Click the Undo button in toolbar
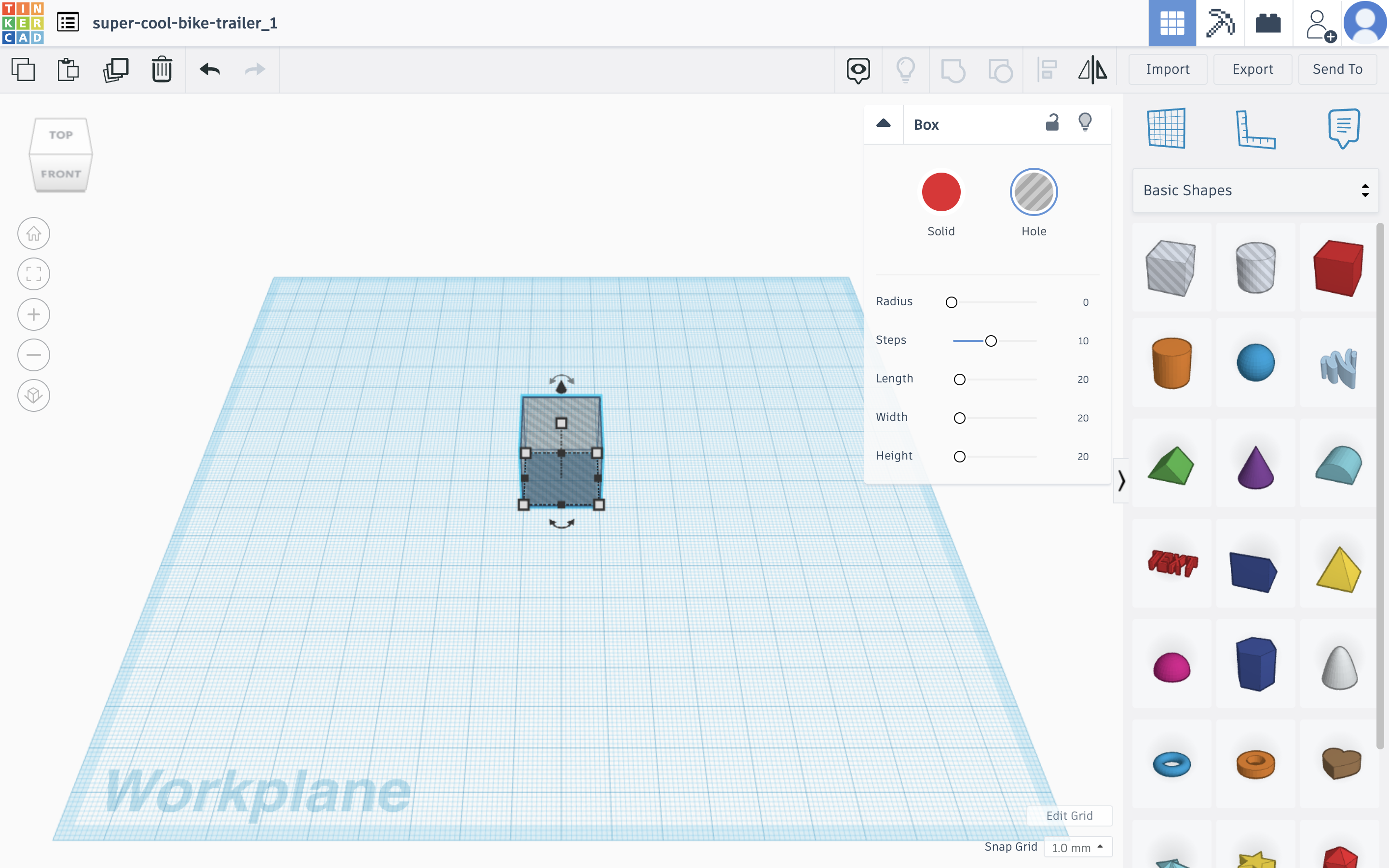The image size is (1389, 868). (209, 70)
